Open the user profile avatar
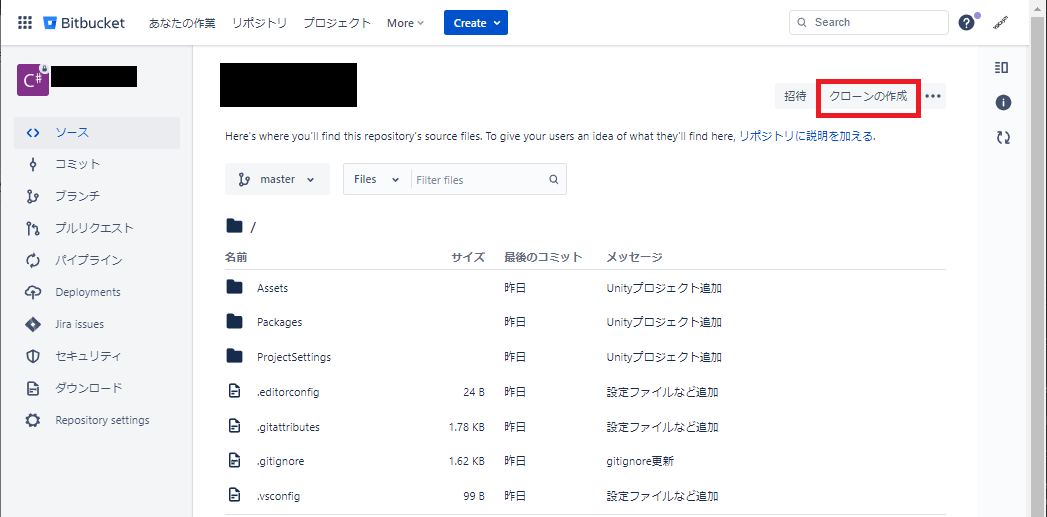This screenshot has height=517, width=1047. (1000, 22)
